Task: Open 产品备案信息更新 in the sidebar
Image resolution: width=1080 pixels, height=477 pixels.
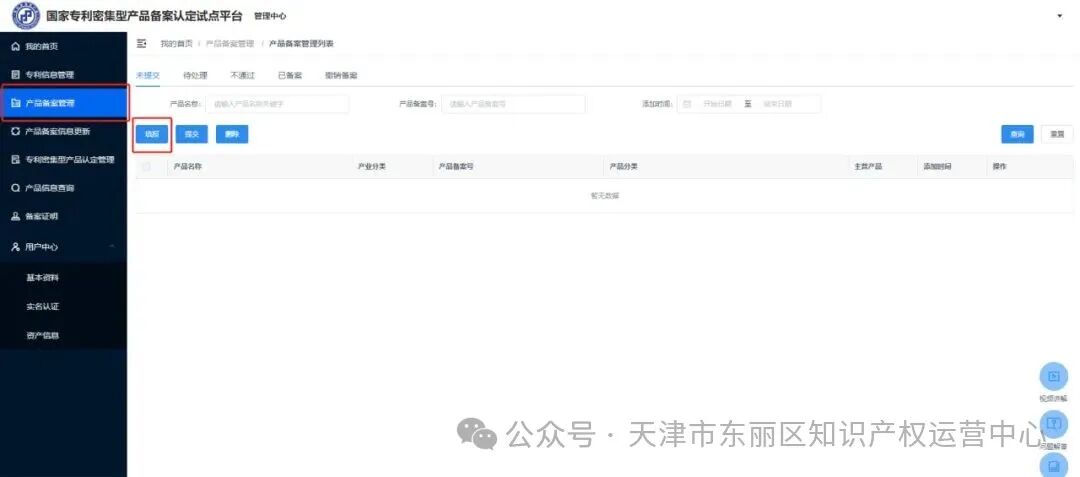Action: [x=63, y=131]
